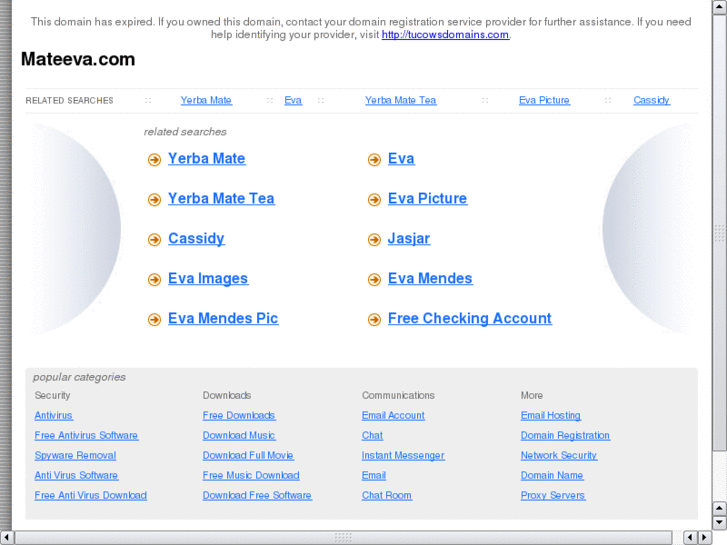
Task: Click the orange arrow icon beside Eva Picture
Action: (x=374, y=199)
